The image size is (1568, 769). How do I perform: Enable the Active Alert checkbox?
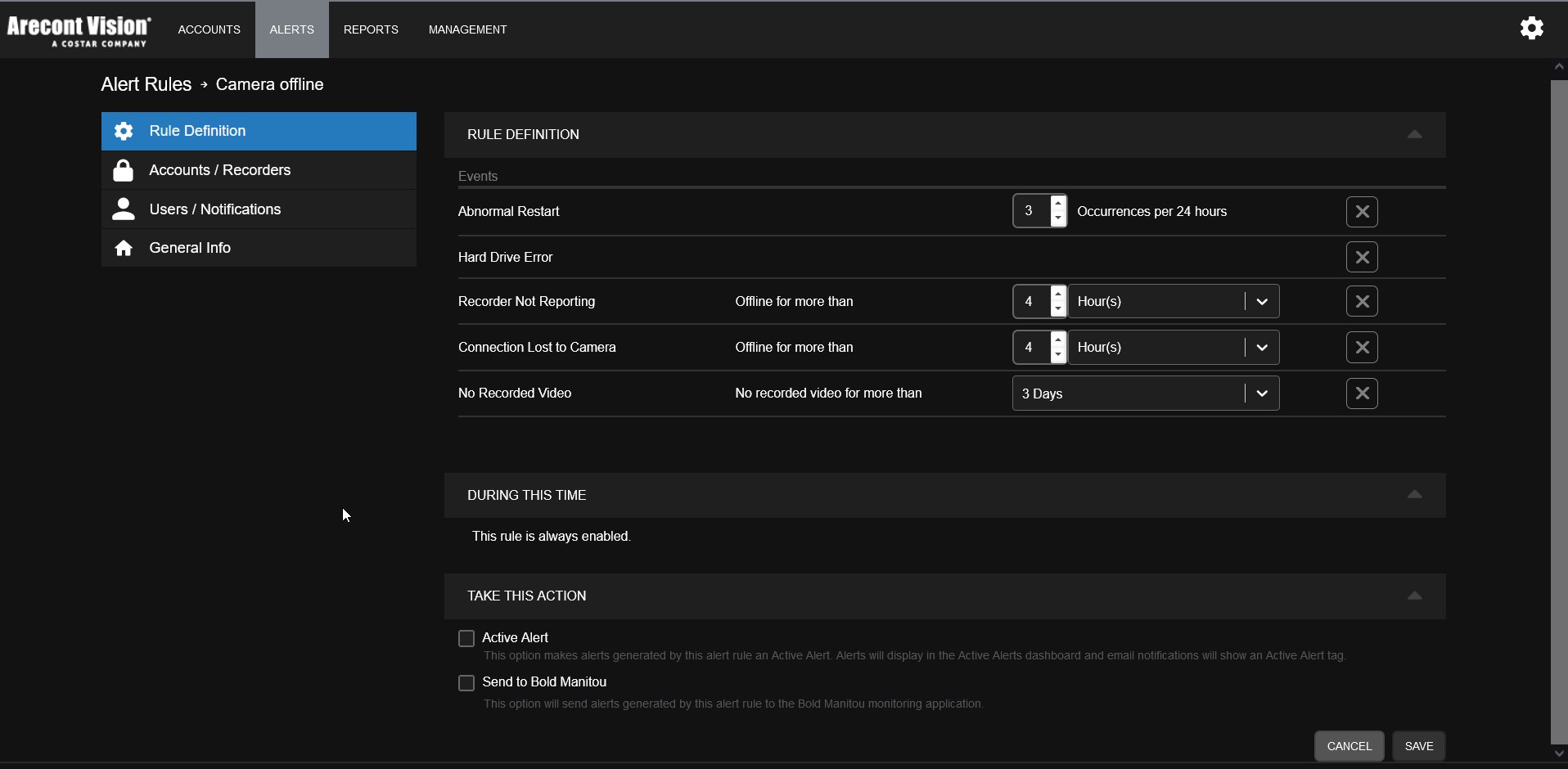click(466, 638)
